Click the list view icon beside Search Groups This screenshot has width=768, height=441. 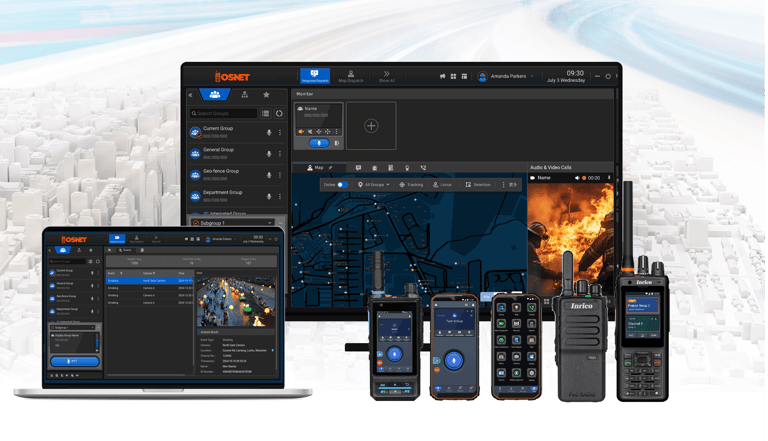(265, 113)
